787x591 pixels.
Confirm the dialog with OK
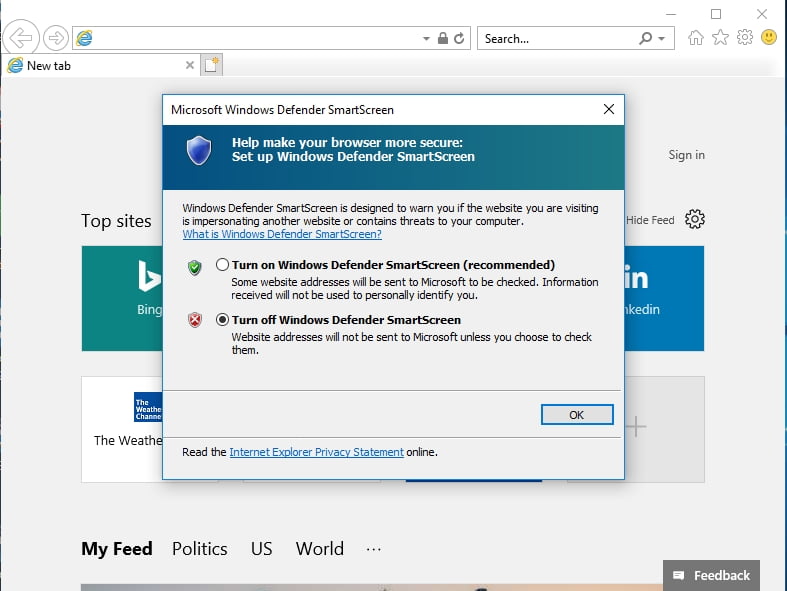577,415
